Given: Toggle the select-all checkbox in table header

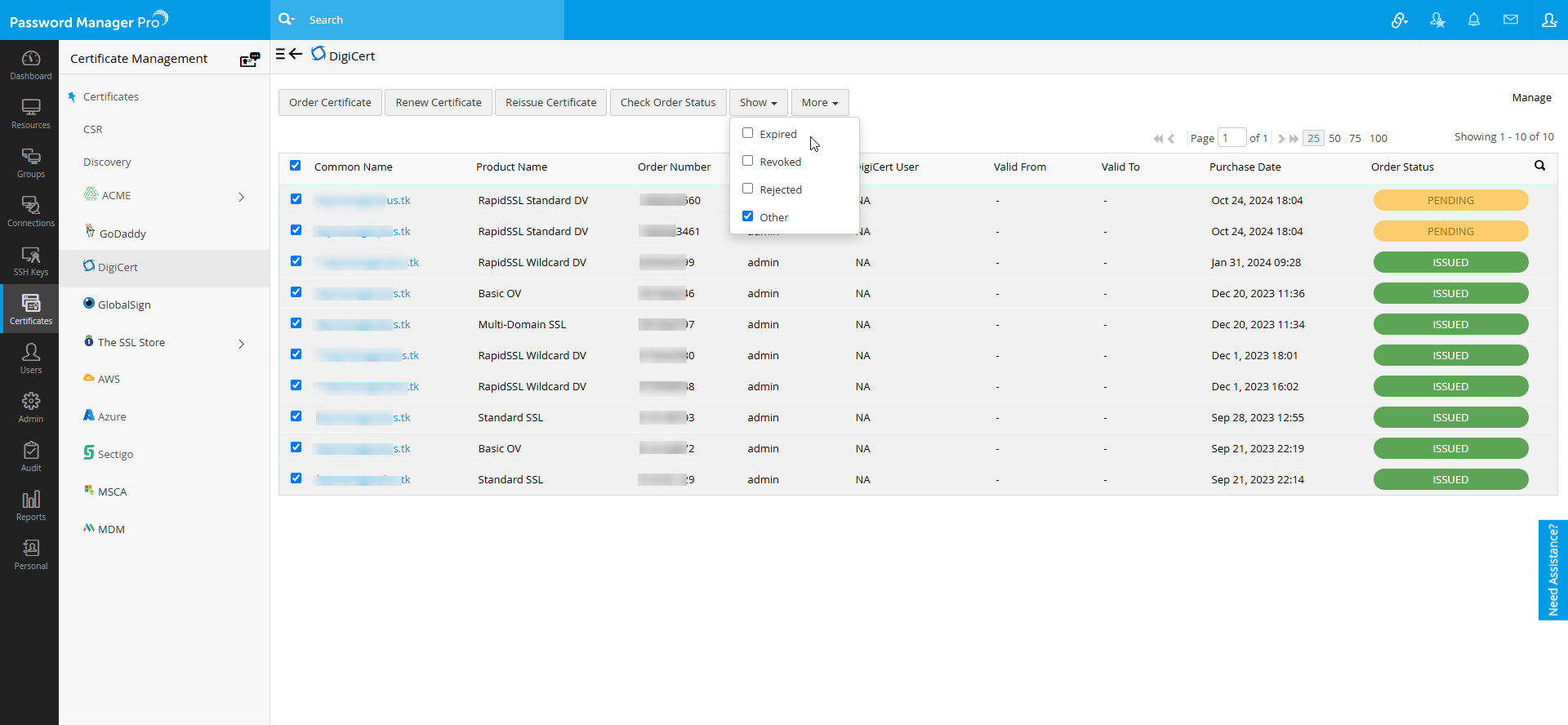Looking at the screenshot, I should 296,166.
